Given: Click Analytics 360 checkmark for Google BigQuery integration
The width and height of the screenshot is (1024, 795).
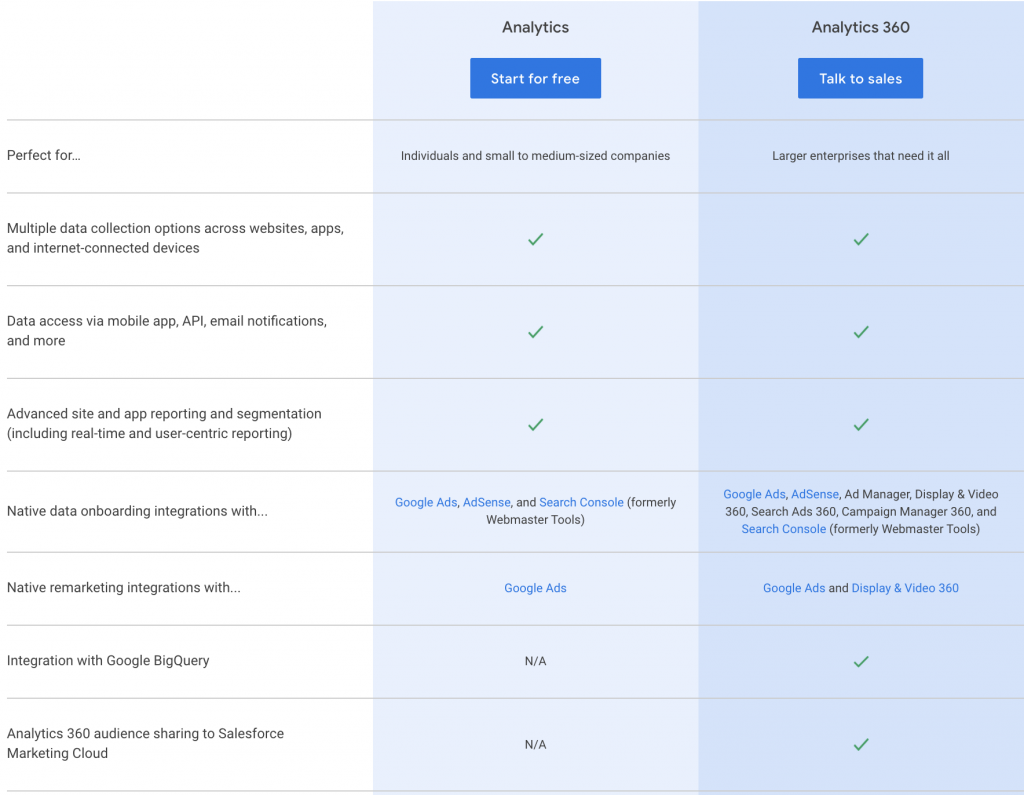Looking at the screenshot, I should (860, 661).
